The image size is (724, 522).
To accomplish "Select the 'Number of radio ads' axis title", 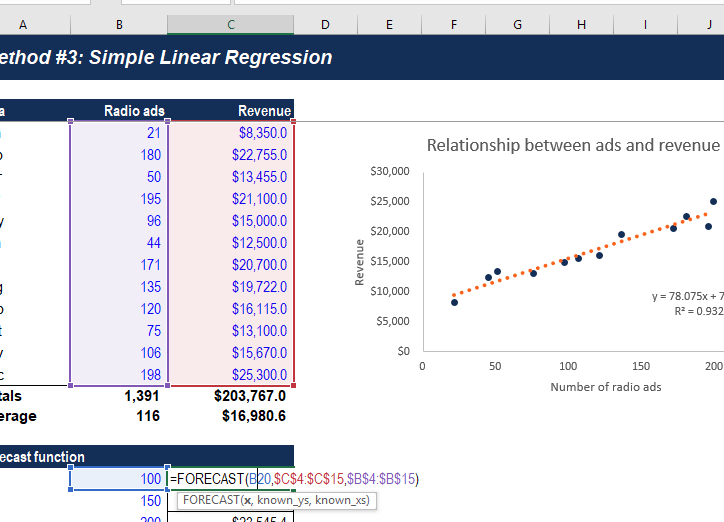I will (x=606, y=387).
